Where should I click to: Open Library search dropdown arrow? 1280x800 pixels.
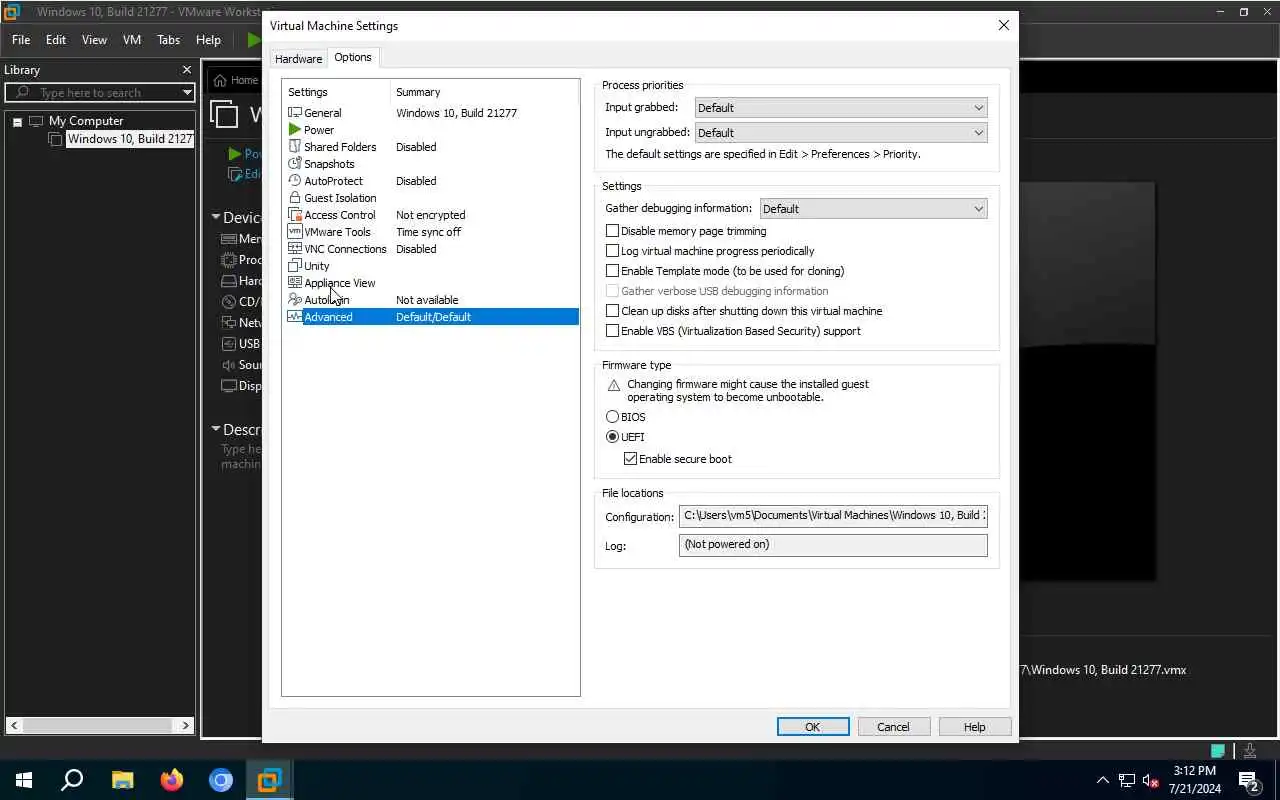click(x=187, y=93)
